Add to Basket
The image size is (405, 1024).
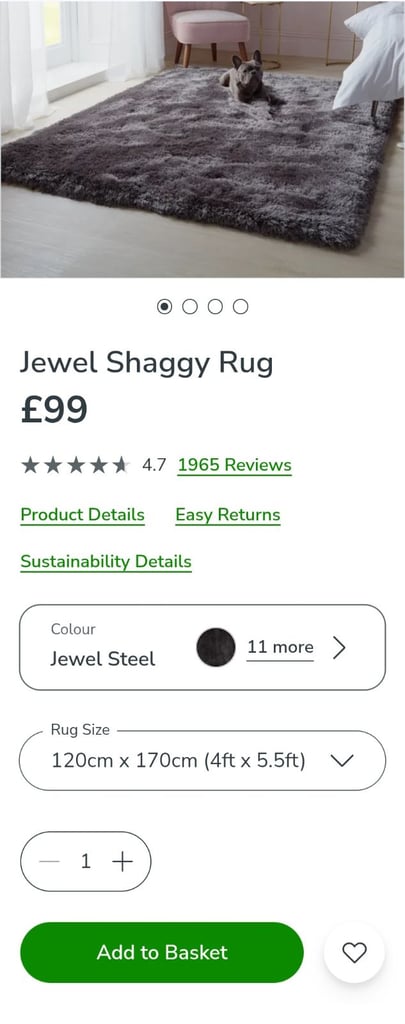[x=162, y=953]
